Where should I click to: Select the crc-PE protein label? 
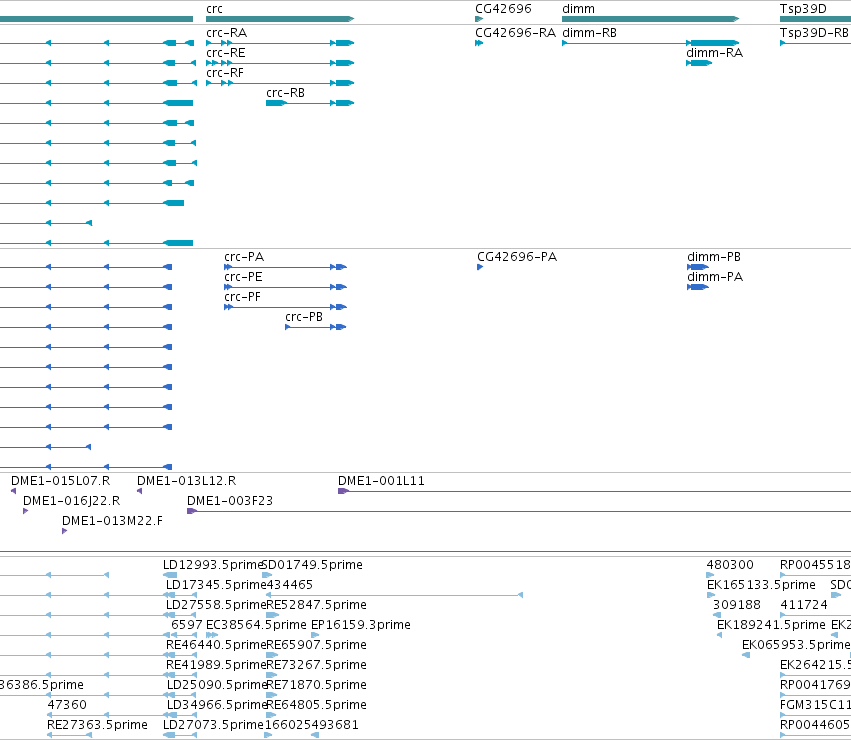coord(243,277)
